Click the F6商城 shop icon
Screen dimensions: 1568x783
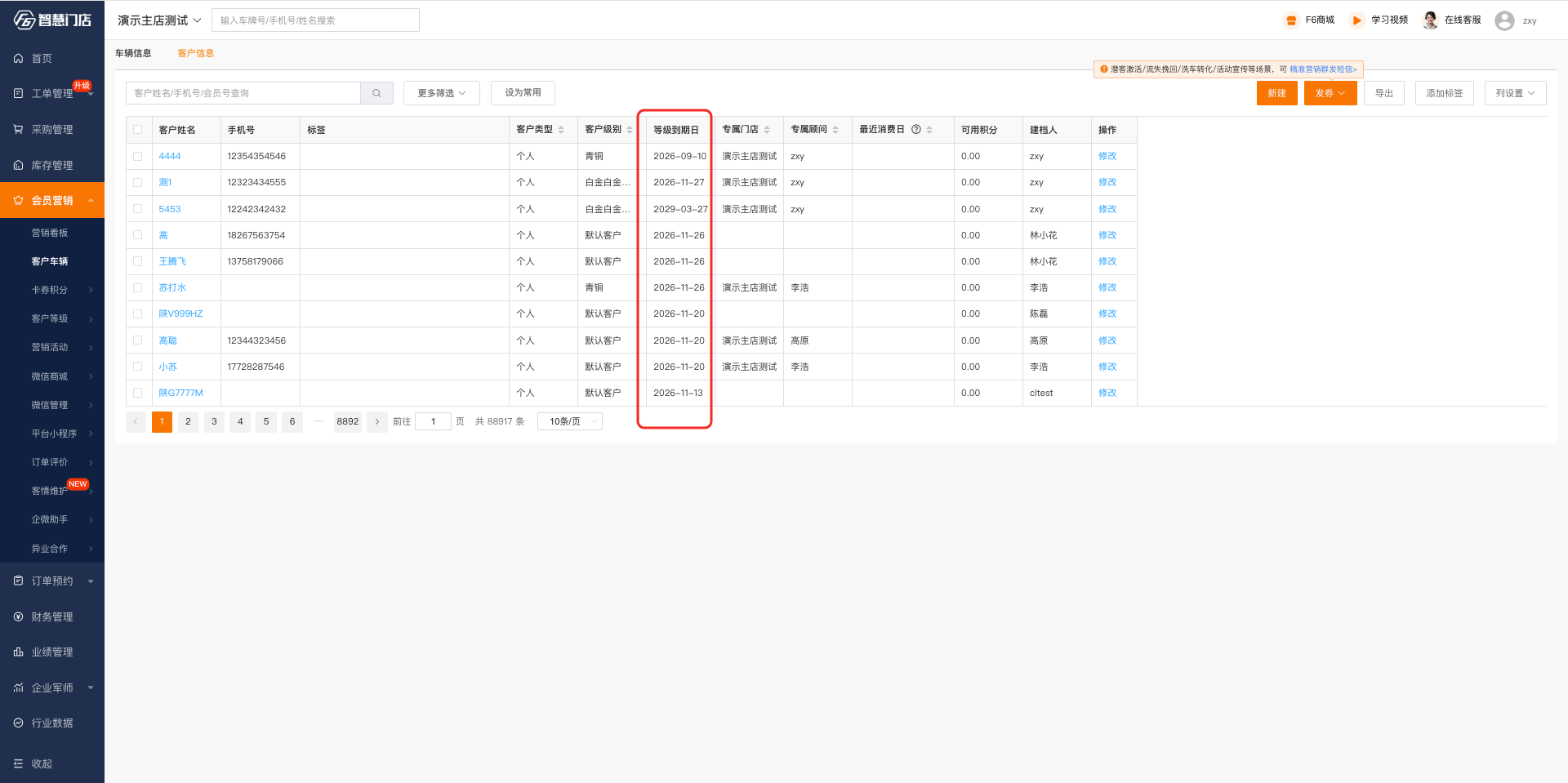pos(1291,20)
